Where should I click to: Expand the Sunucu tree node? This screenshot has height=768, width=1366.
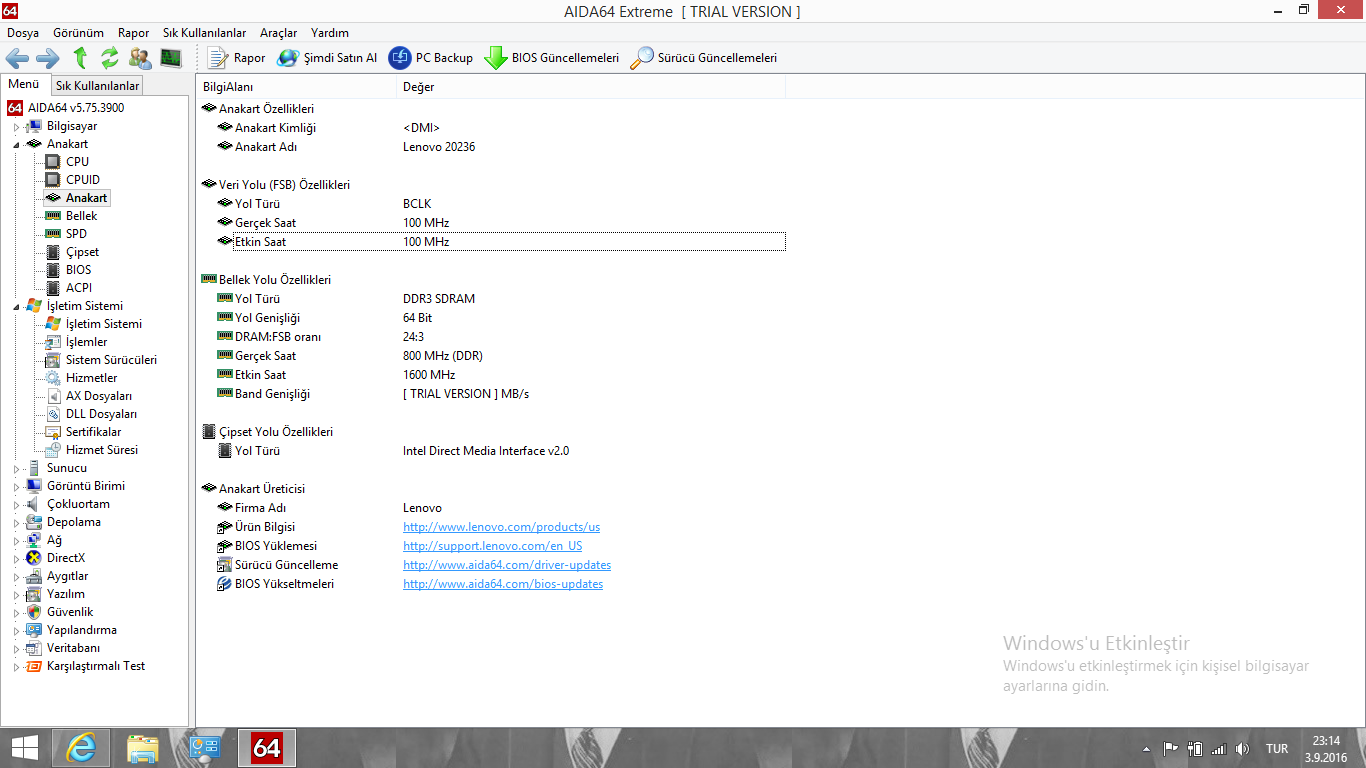[x=16, y=468]
